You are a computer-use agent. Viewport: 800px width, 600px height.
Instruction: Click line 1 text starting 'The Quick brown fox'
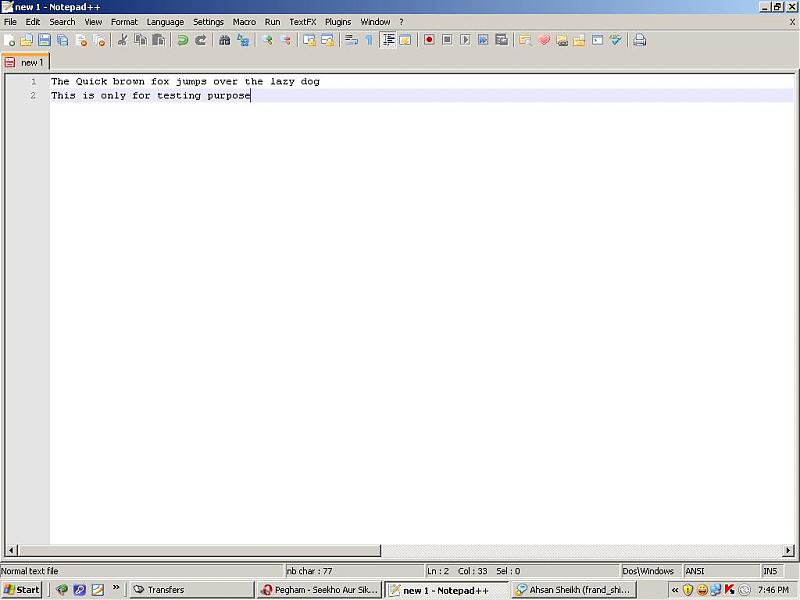tap(185, 81)
